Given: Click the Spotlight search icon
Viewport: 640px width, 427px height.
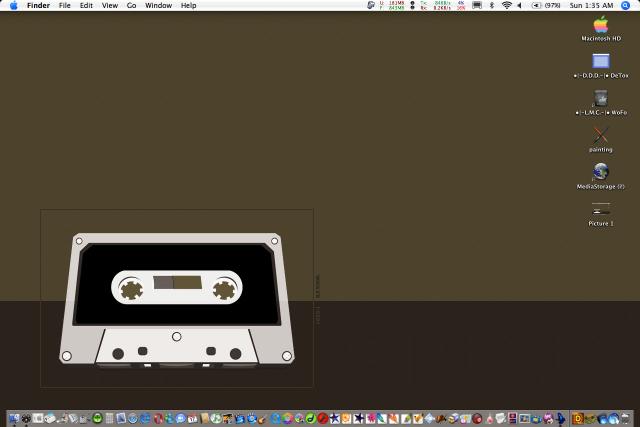Looking at the screenshot, I should 625,5.
